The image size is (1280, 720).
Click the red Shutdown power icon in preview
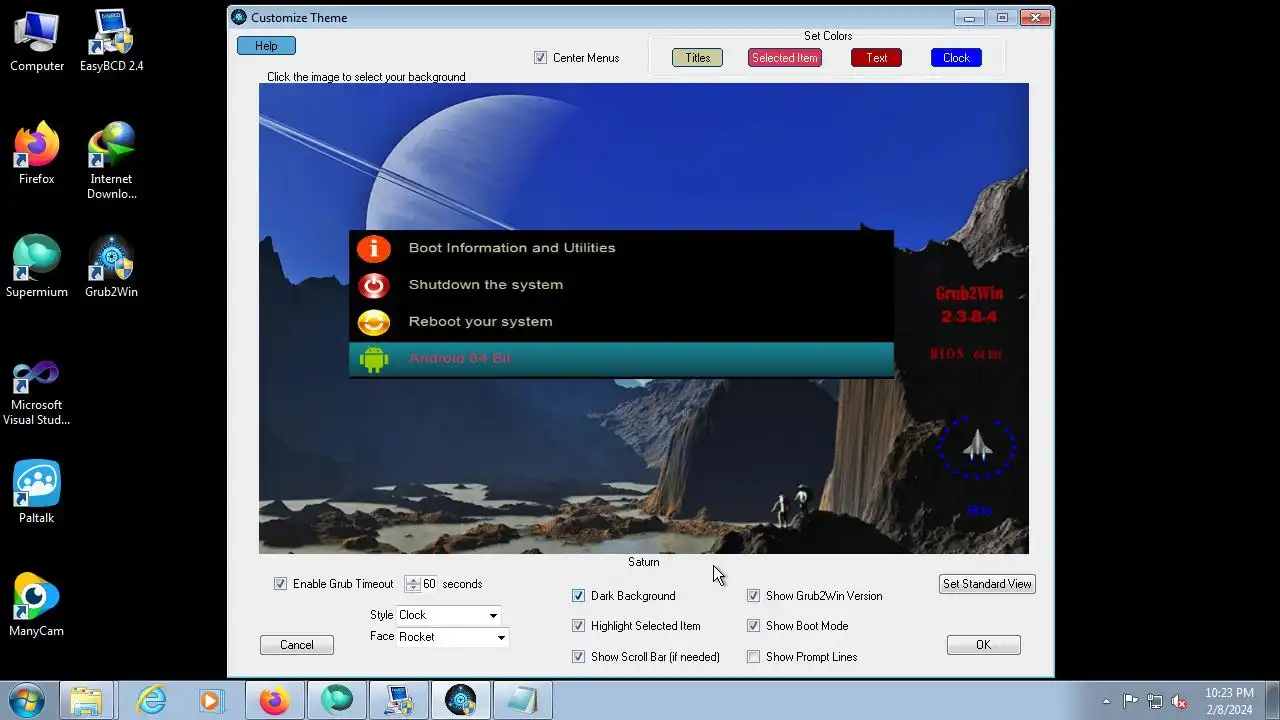[374, 285]
